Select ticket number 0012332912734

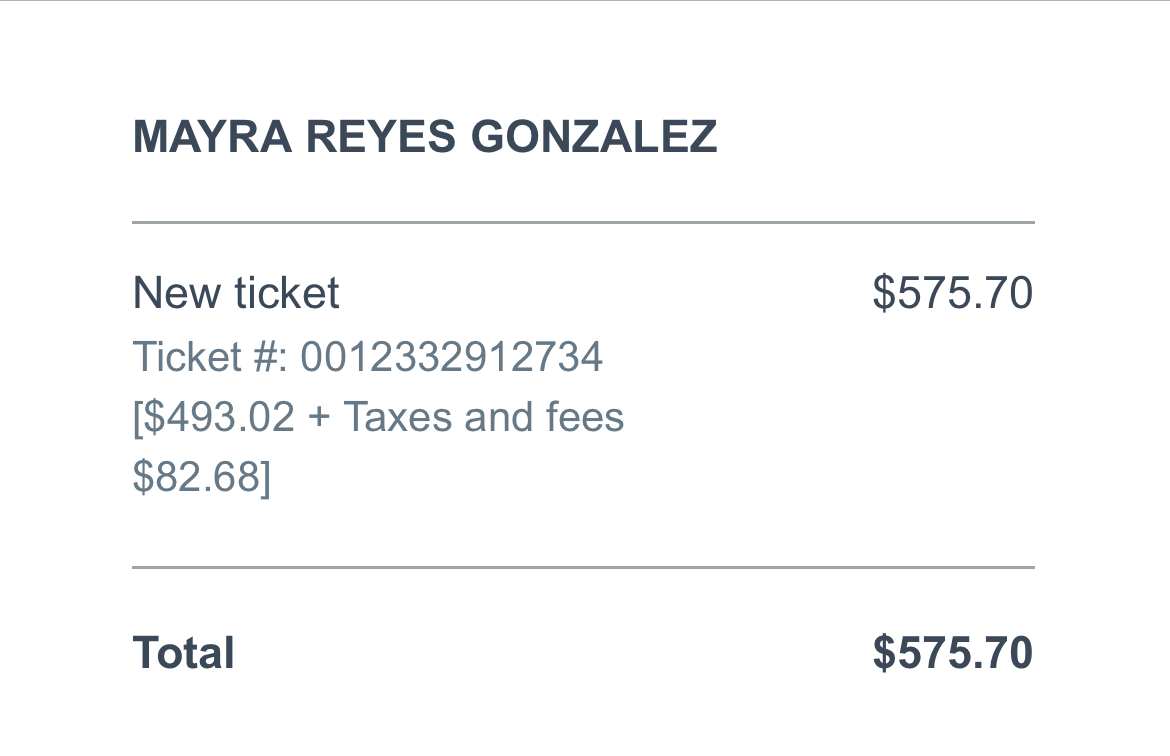[451, 356]
